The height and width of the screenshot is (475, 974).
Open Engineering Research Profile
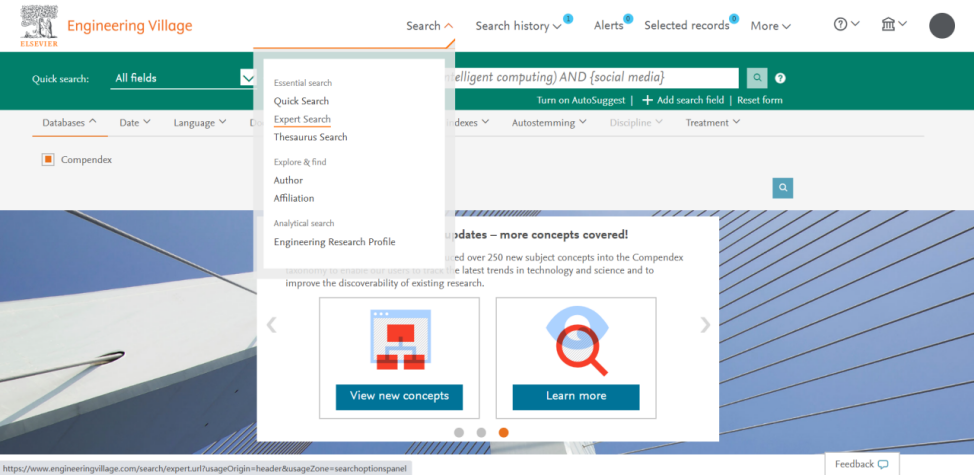click(x=334, y=242)
